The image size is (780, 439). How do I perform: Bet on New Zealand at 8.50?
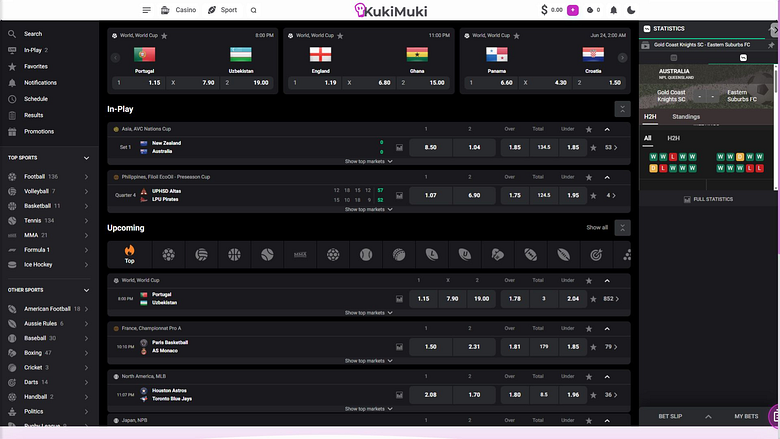pos(430,148)
